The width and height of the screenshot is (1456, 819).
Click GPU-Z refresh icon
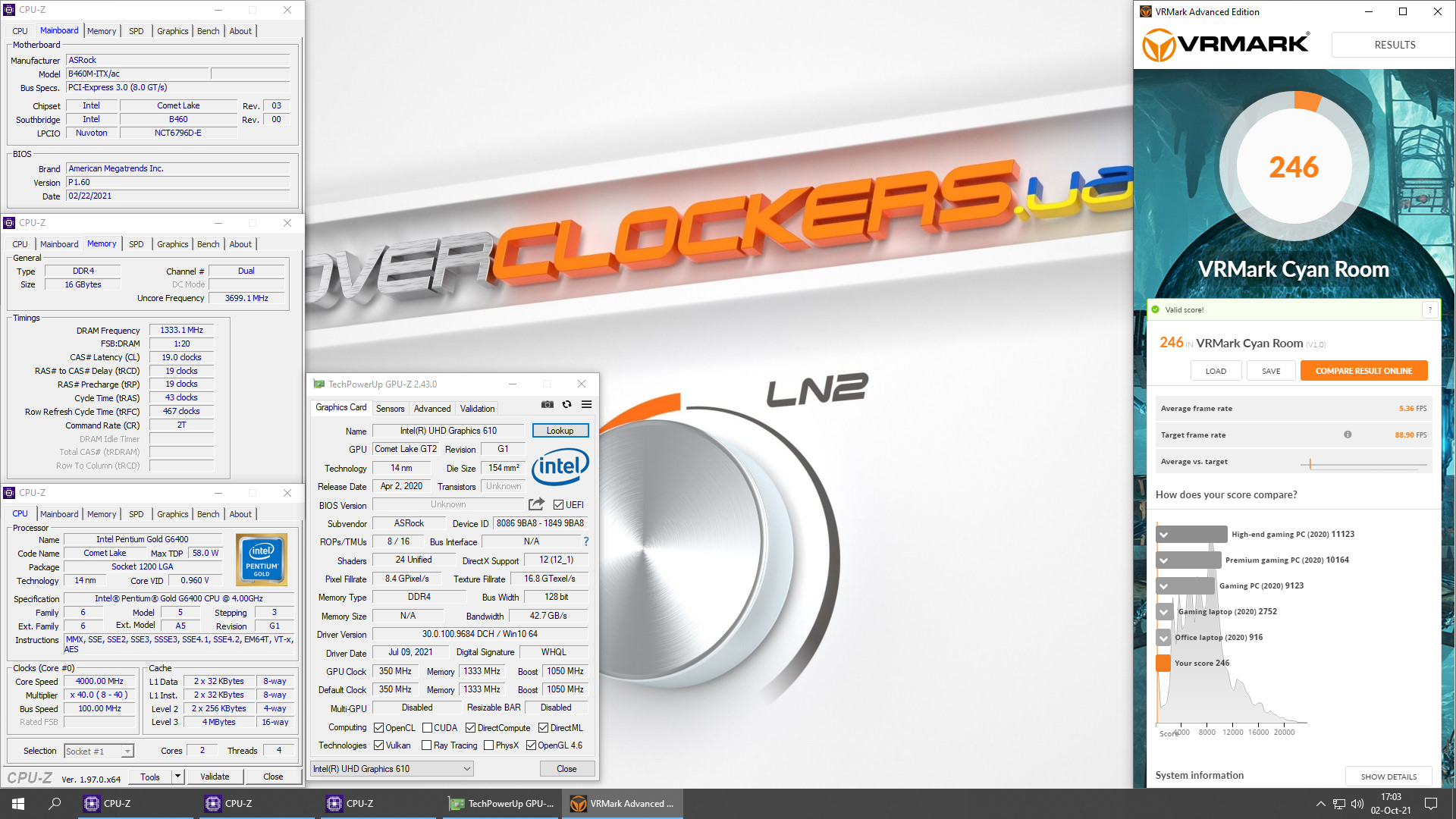point(566,405)
